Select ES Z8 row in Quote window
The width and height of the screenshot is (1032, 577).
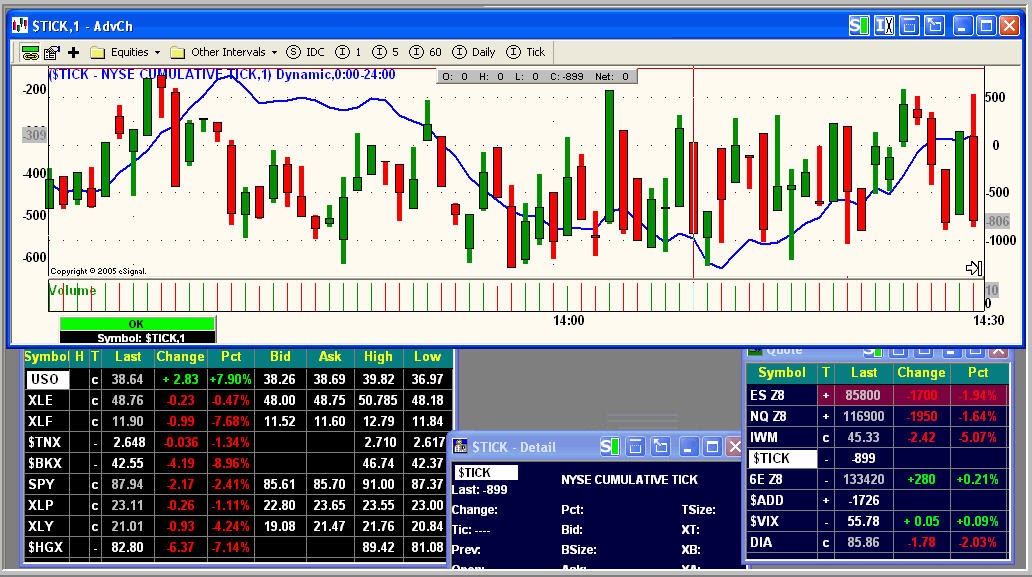[877, 395]
